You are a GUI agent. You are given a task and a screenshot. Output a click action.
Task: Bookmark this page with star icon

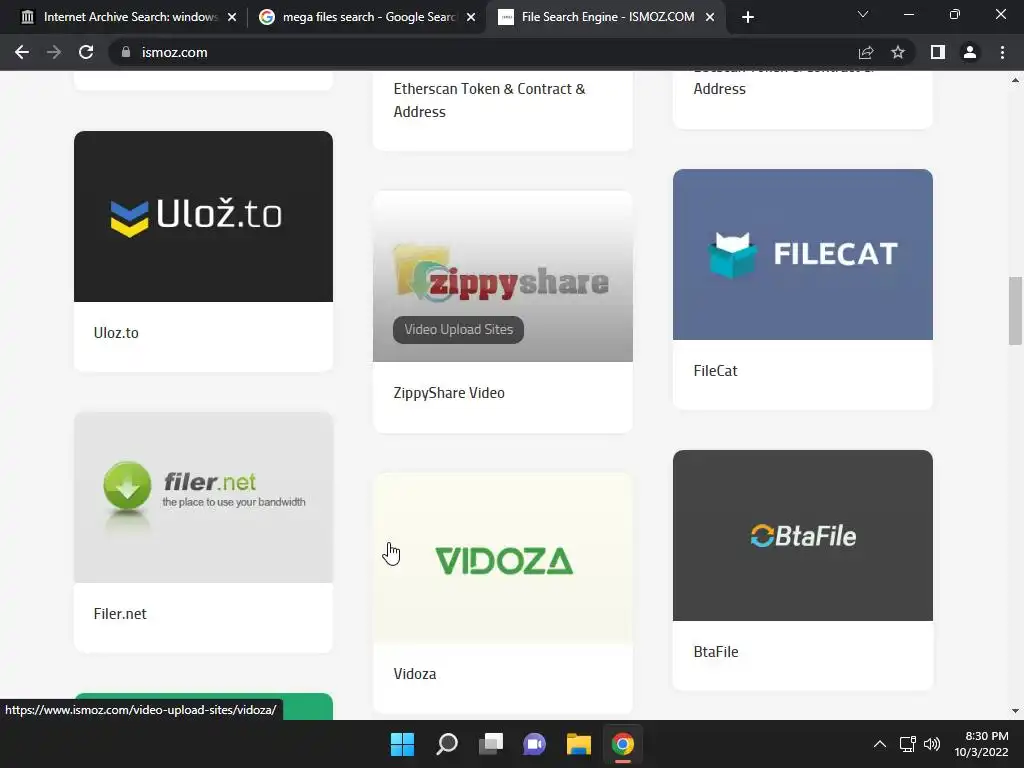(898, 52)
